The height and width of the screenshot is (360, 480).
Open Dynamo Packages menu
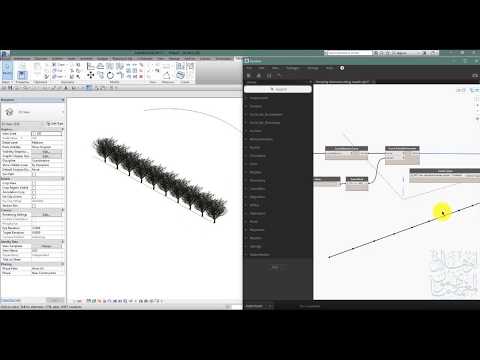tap(293, 68)
